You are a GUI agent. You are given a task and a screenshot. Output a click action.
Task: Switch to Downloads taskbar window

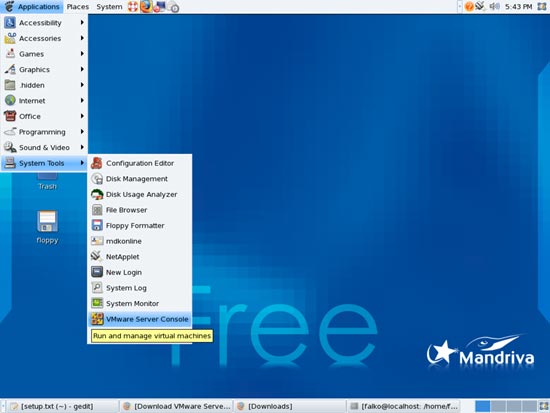pyautogui.click(x=290, y=406)
